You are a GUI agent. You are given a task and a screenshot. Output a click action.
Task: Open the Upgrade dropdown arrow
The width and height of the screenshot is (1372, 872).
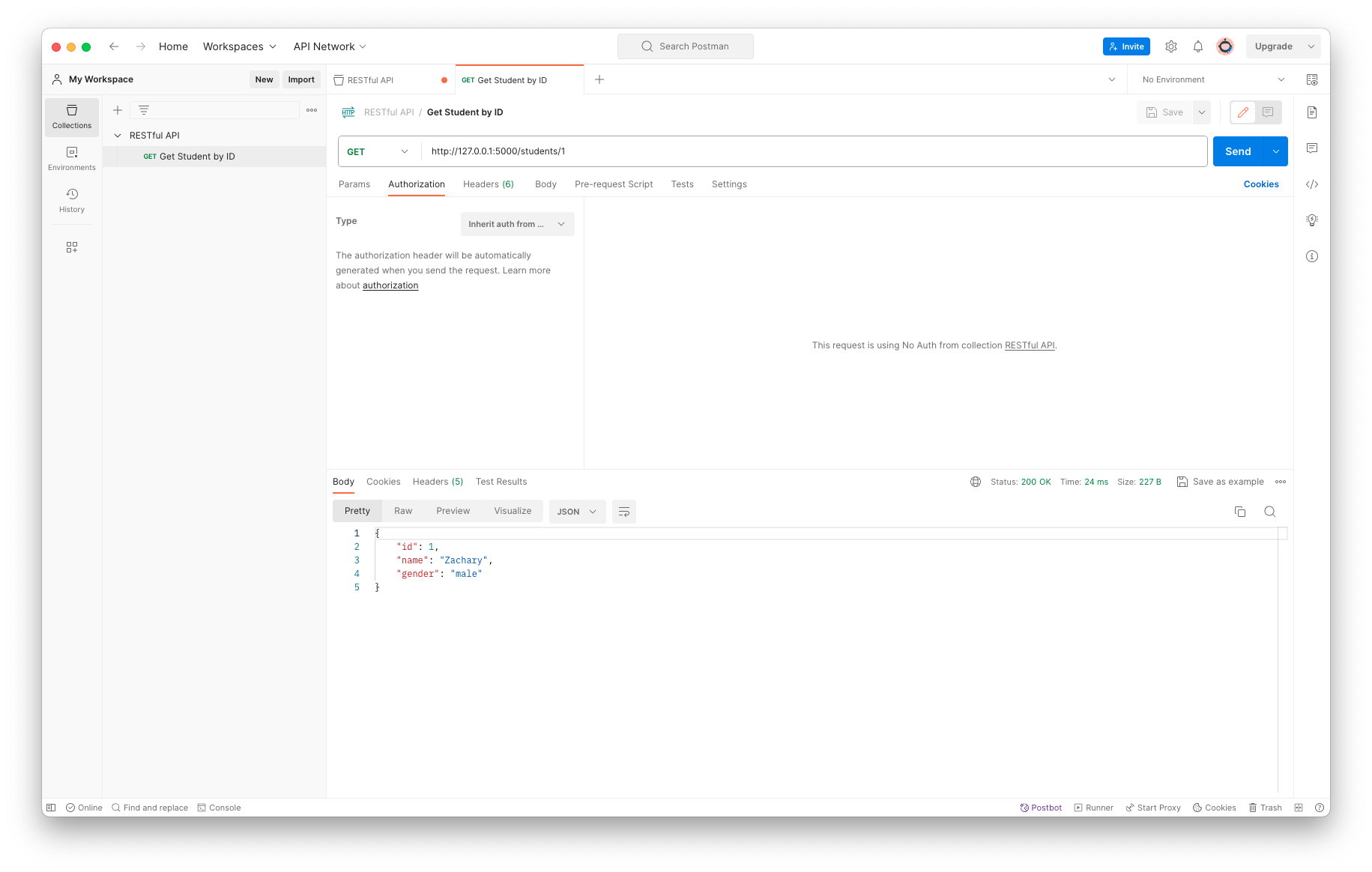tap(1311, 46)
